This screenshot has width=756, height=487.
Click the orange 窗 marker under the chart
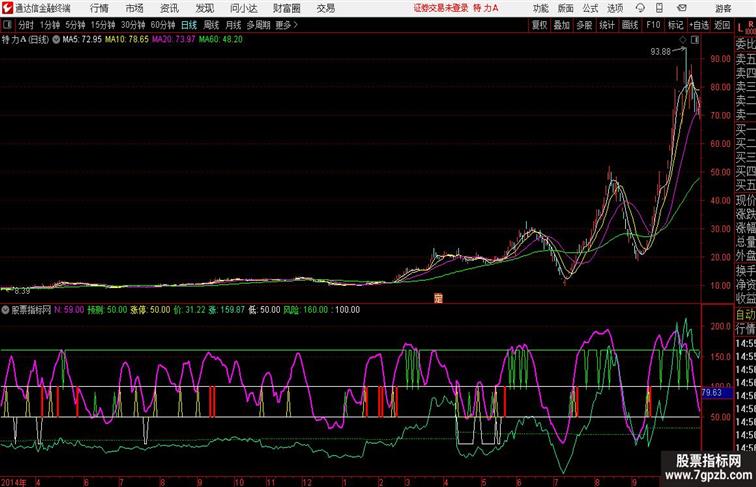[x=438, y=298]
